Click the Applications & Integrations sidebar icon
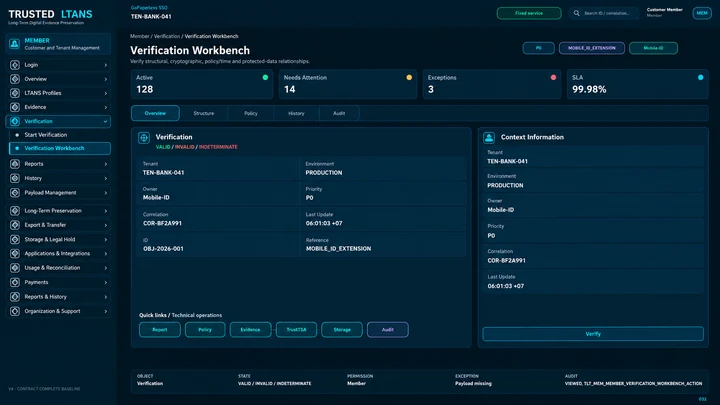 click(15, 253)
